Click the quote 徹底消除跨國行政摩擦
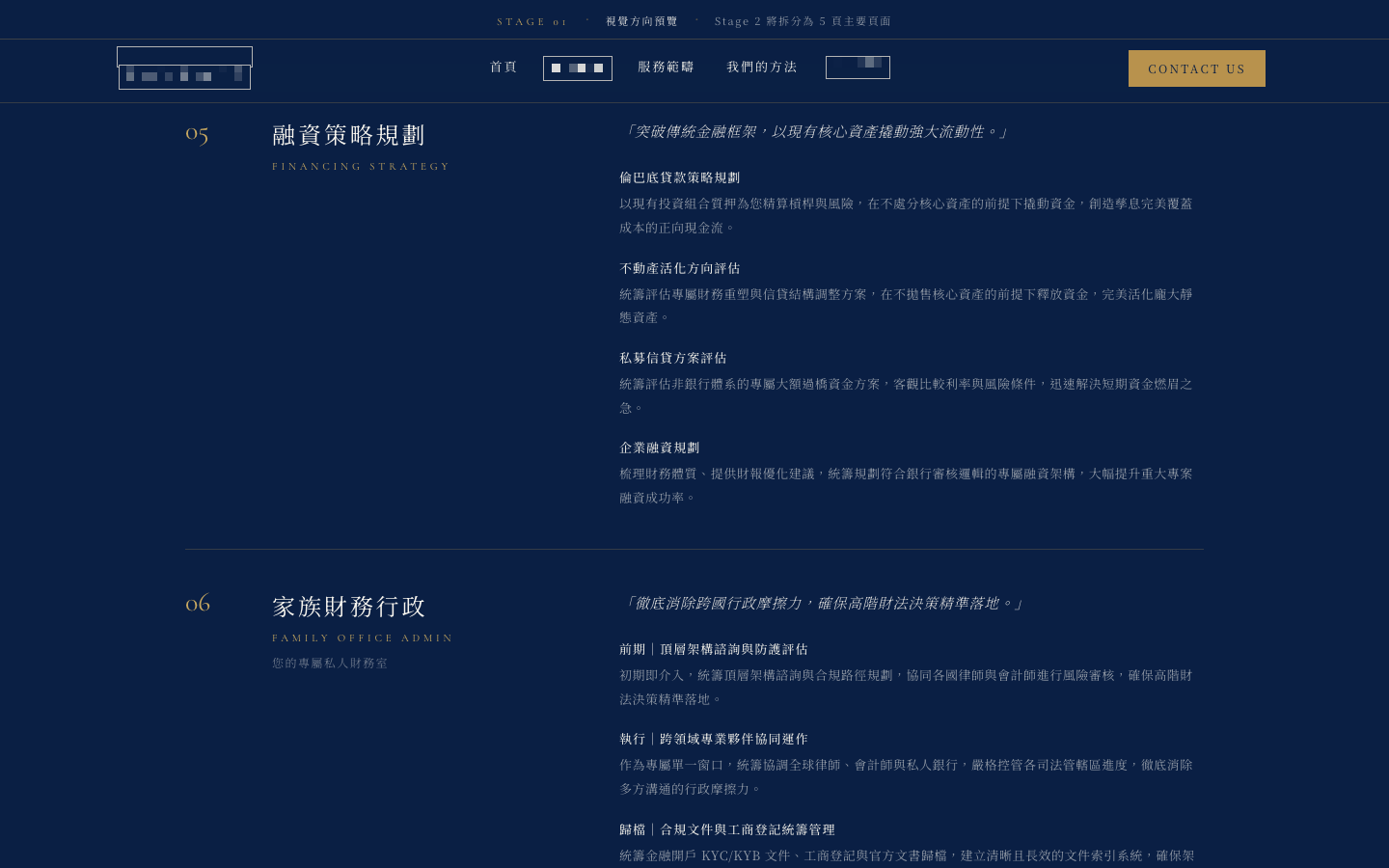1389x868 pixels. (x=822, y=604)
